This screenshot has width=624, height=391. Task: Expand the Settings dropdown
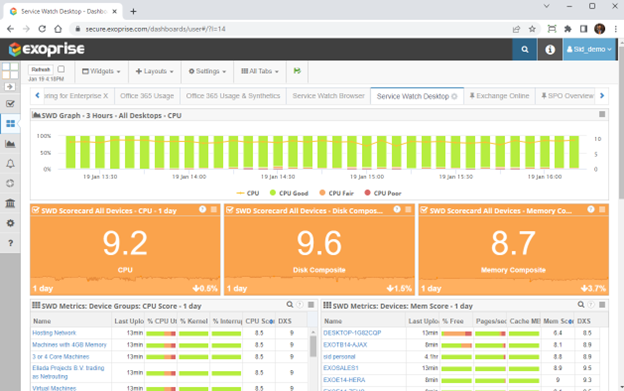(207, 71)
